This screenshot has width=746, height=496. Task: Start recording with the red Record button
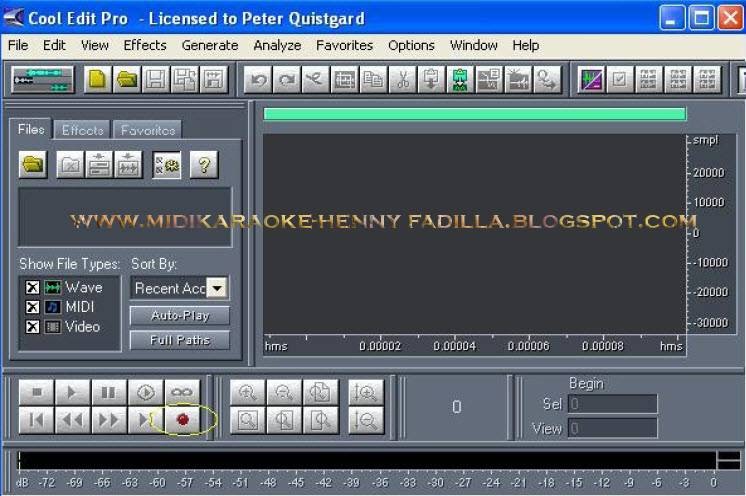coord(183,419)
